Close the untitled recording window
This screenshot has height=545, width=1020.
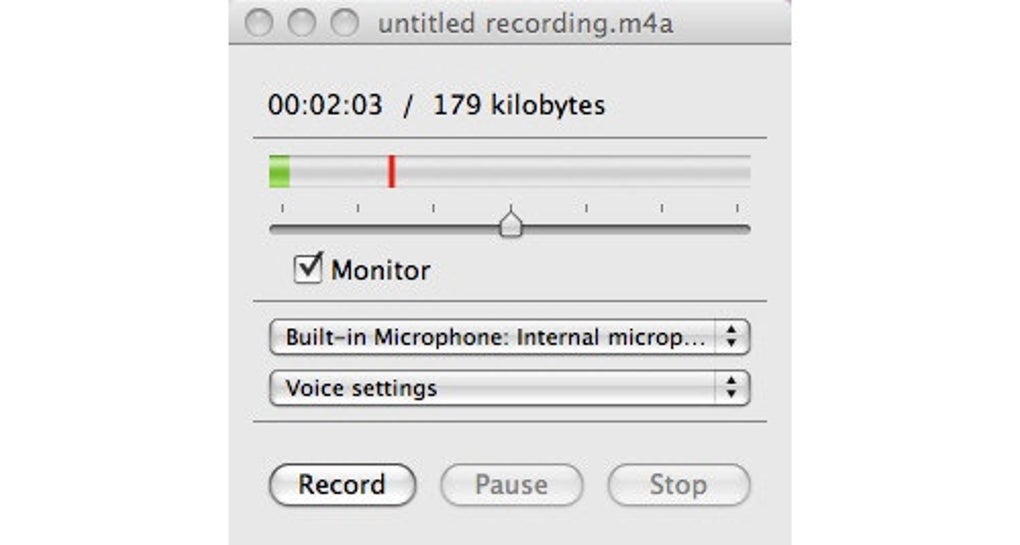click(x=259, y=23)
